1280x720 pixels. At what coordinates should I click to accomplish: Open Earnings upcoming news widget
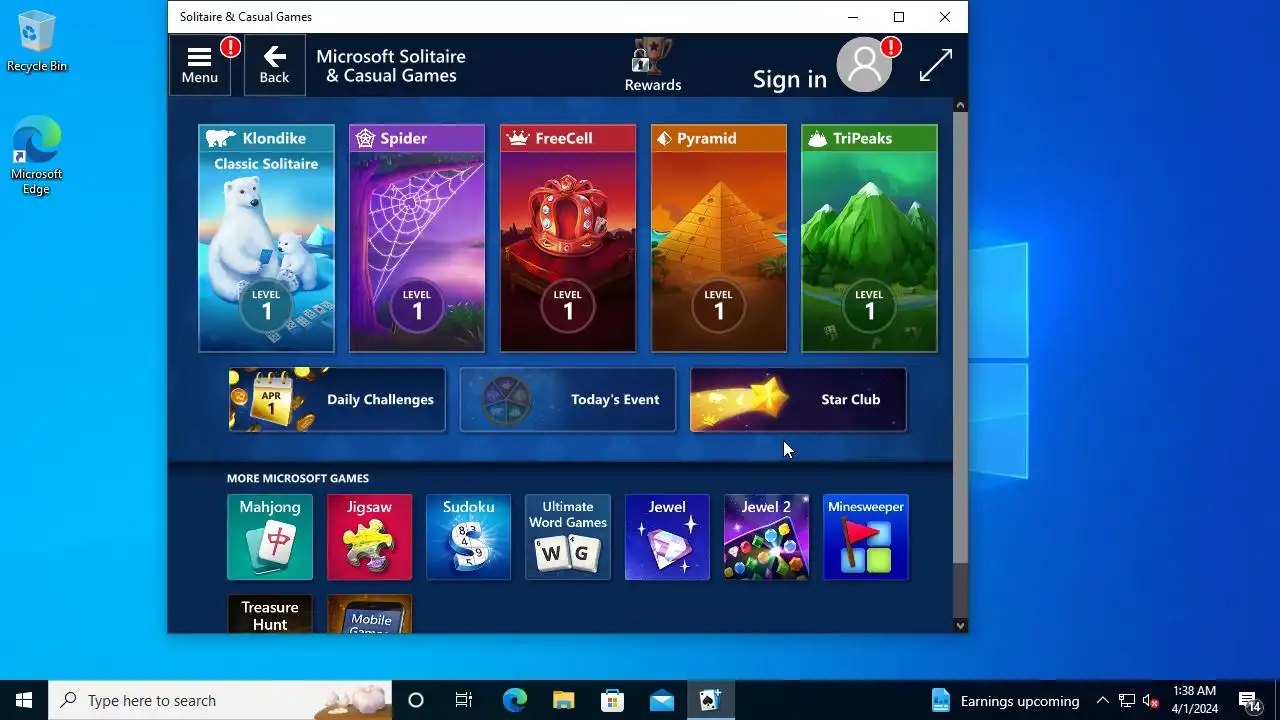(x=1005, y=701)
